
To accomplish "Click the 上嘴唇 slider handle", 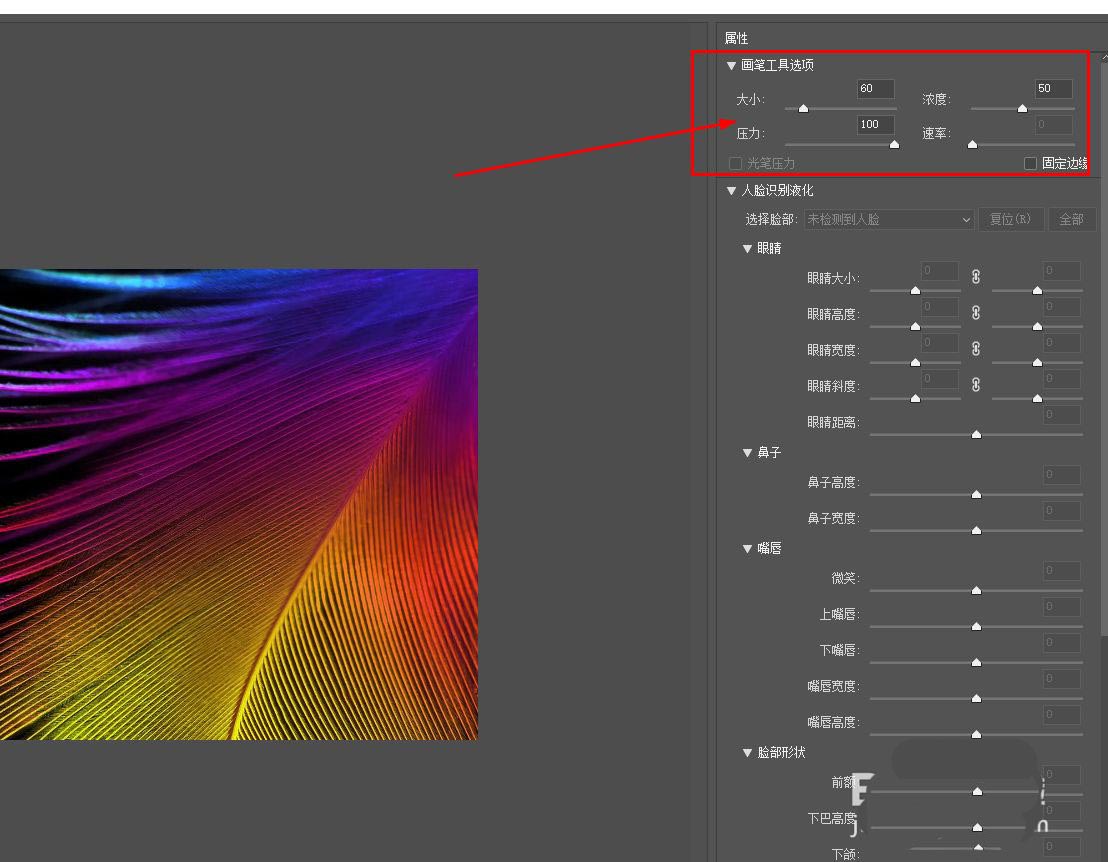I will pyautogui.click(x=977, y=626).
